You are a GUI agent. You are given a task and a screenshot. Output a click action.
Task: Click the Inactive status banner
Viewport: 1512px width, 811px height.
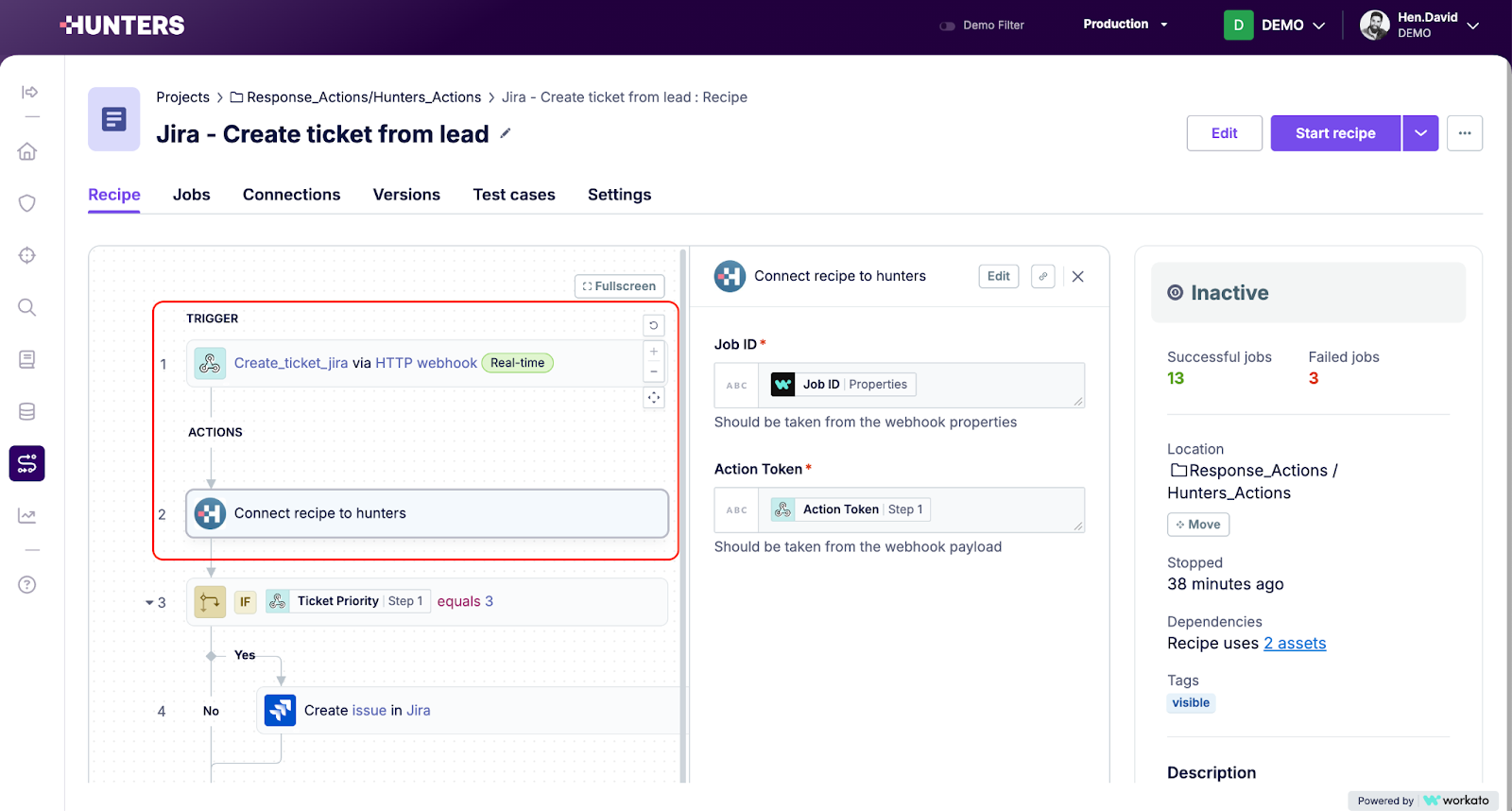coord(1308,293)
